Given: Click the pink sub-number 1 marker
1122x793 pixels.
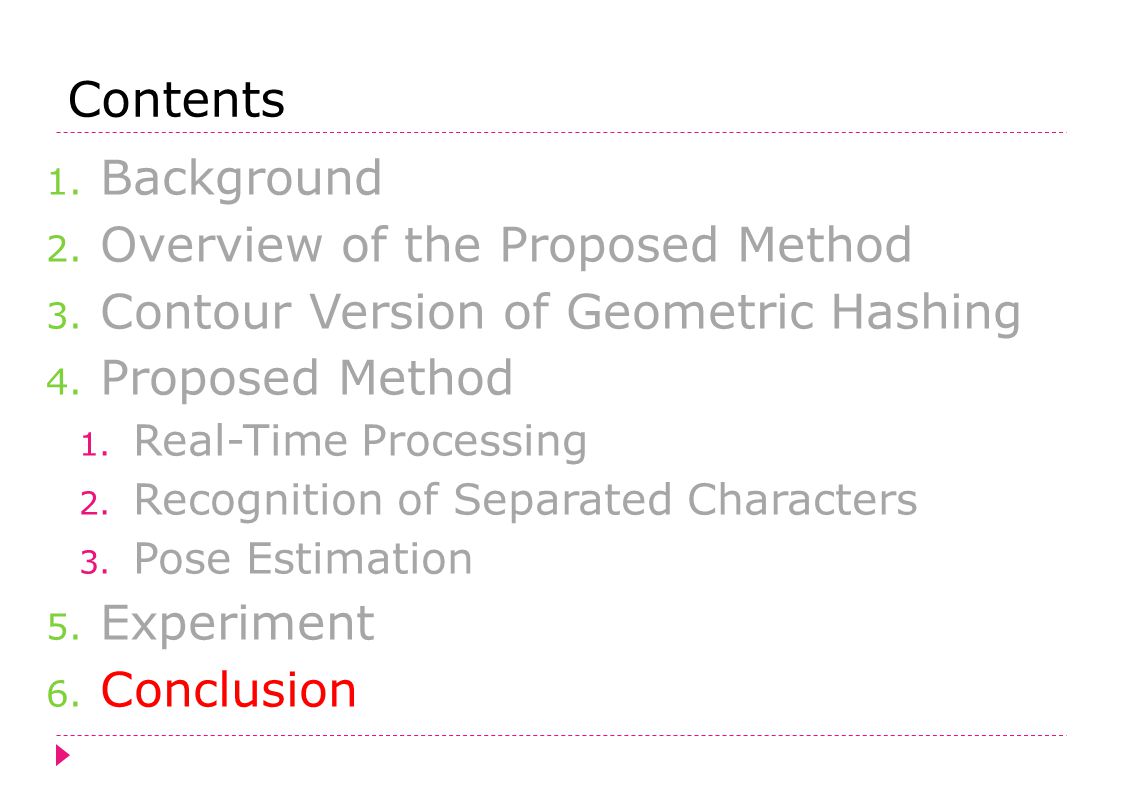Looking at the screenshot, I should click(x=94, y=445).
